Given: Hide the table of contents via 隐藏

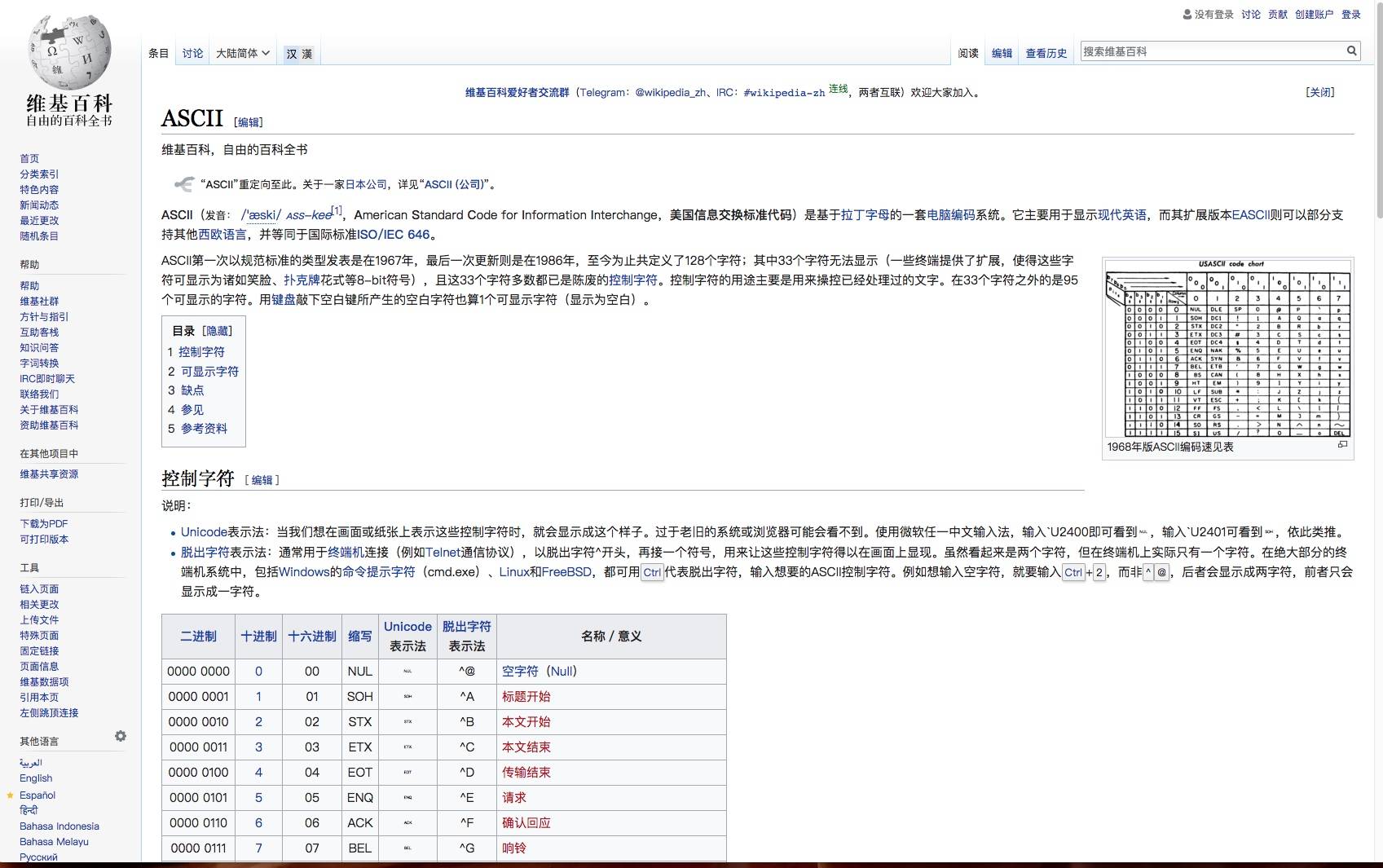Looking at the screenshot, I should [217, 331].
